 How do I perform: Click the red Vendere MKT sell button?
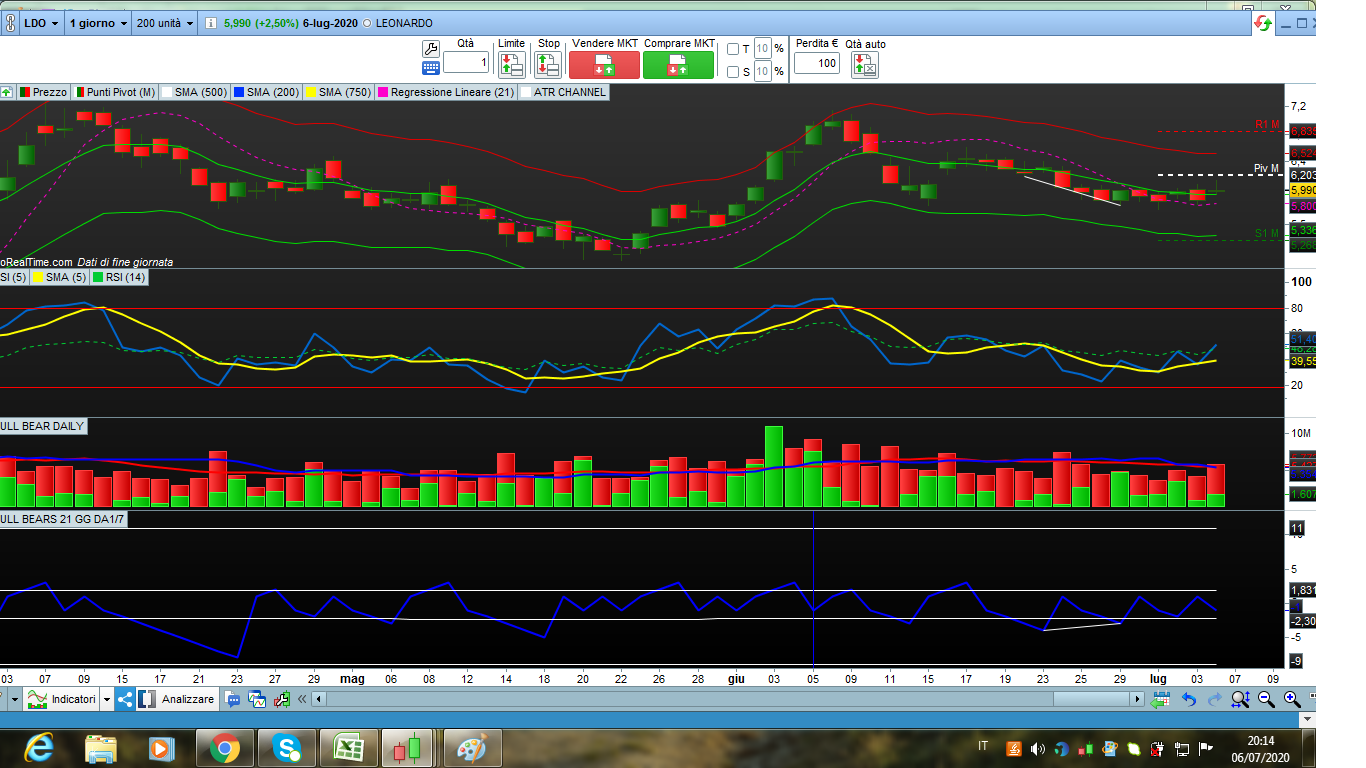point(604,65)
